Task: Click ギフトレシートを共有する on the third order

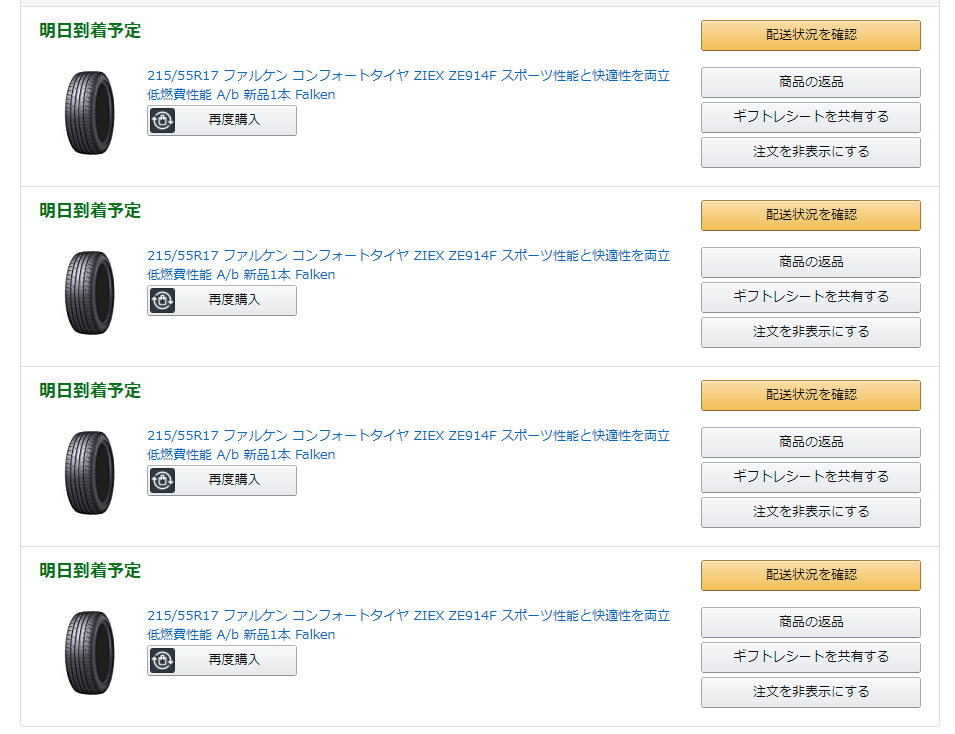Action: click(810, 477)
